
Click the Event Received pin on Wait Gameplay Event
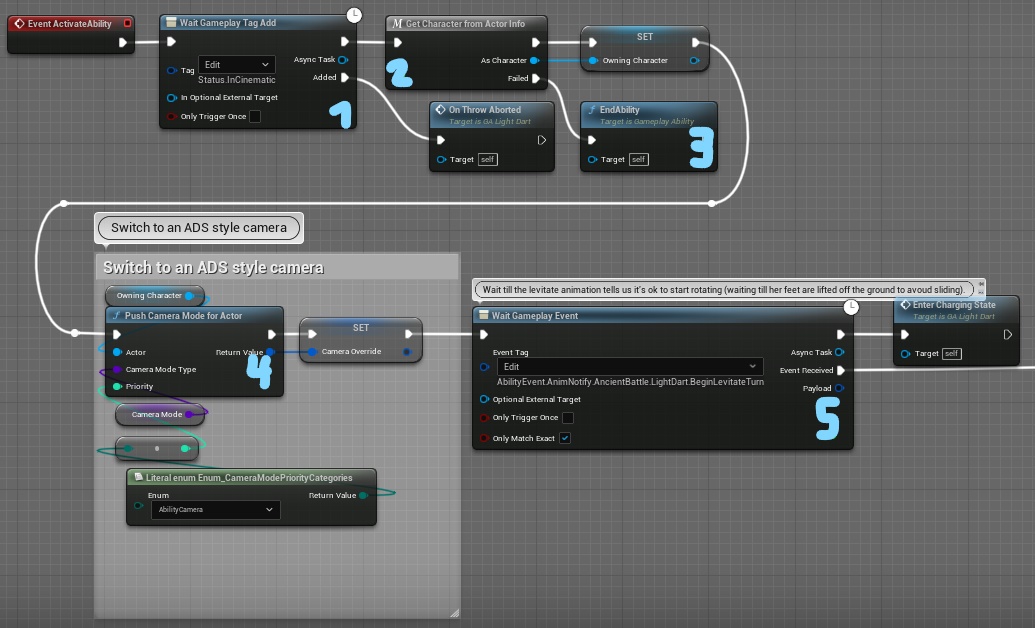(841, 370)
